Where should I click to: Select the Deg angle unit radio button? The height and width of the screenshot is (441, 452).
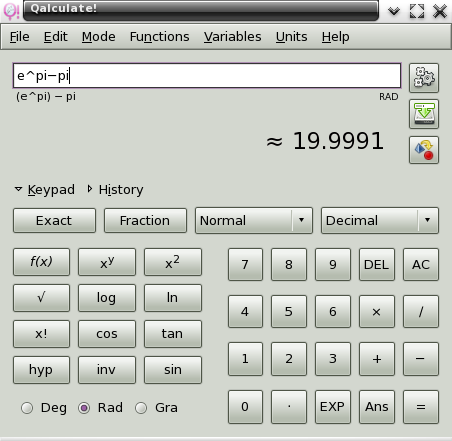27,408
